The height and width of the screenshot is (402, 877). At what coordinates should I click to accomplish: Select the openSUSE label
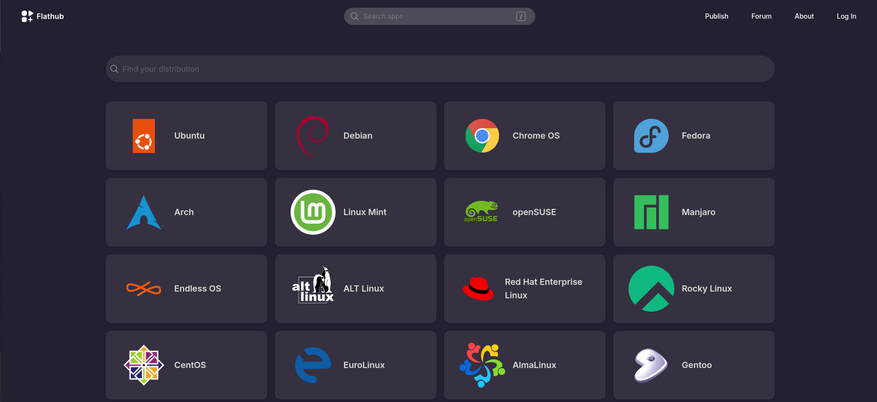(534, 212)
